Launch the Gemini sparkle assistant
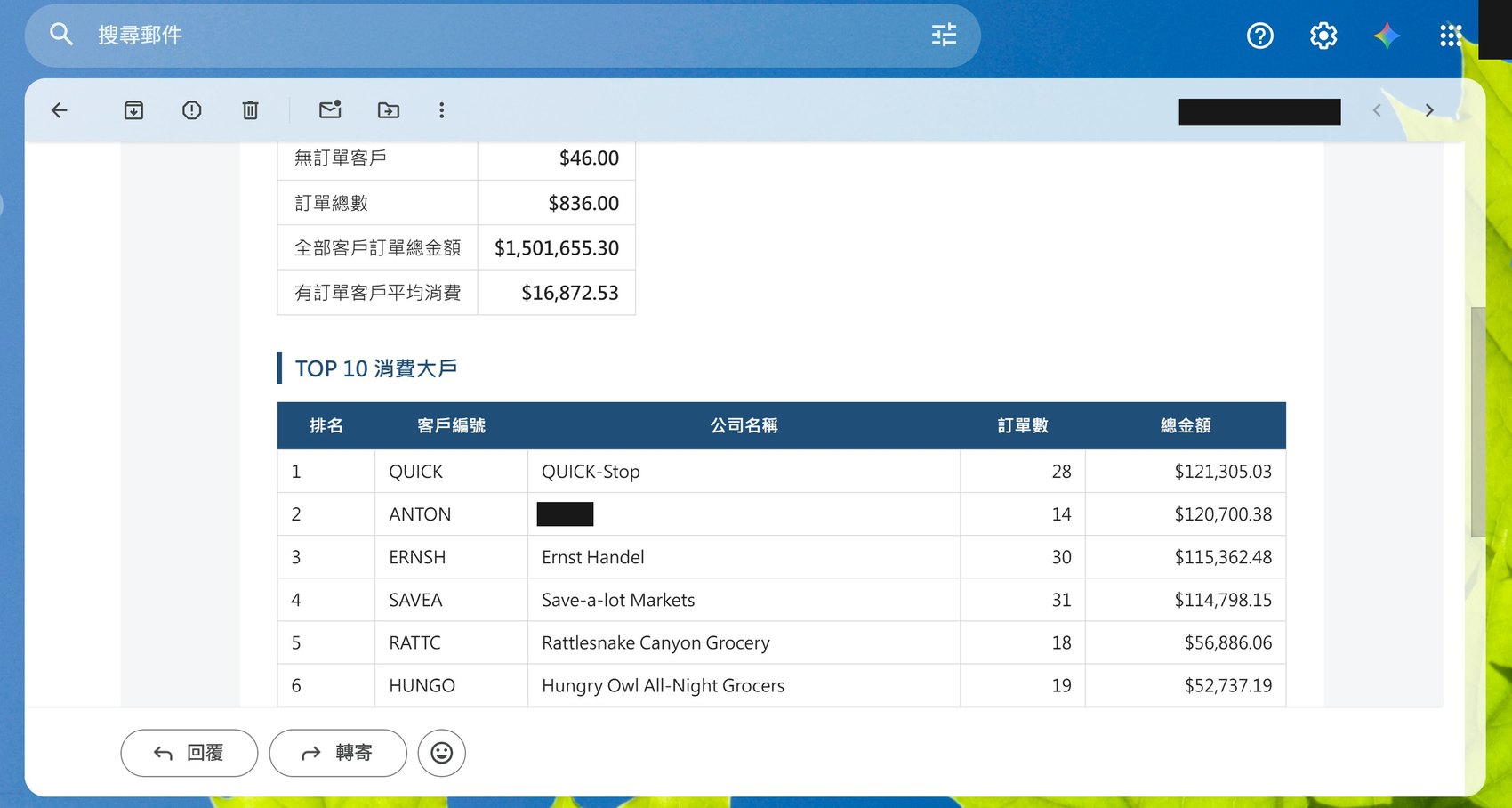The height and width of the screenshot is (808, 1512). coord(1387,36)
